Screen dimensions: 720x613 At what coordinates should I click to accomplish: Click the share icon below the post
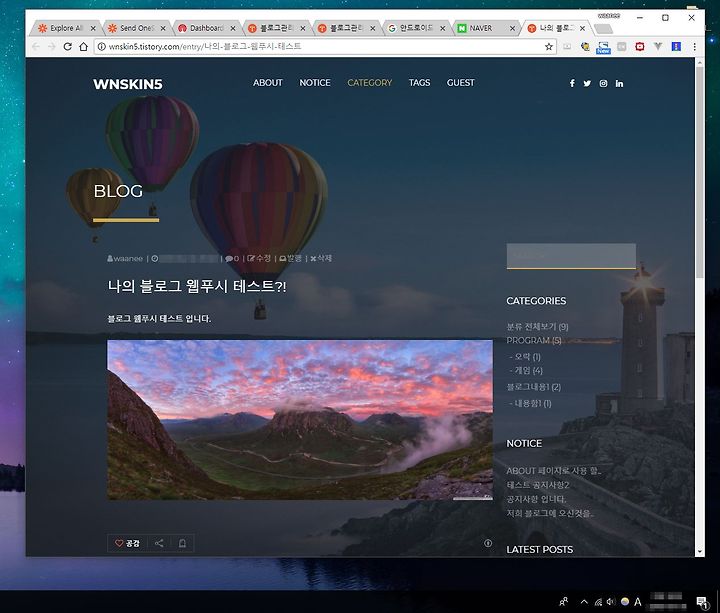click(159, 543)
